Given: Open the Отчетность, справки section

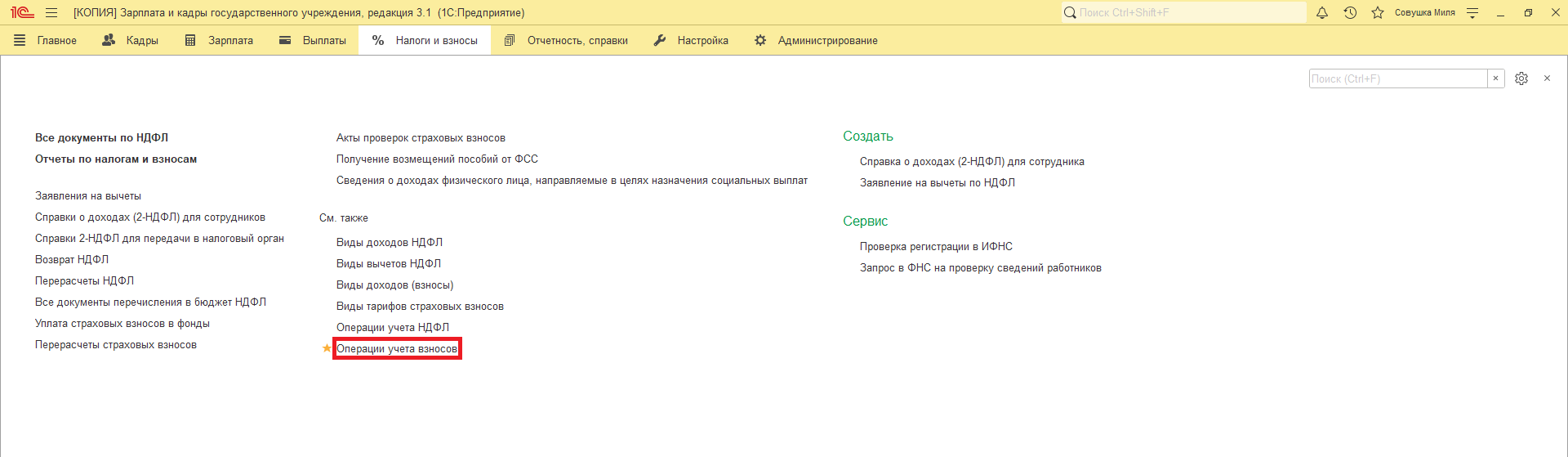Looking at the screenshot, I should (566, 40).
